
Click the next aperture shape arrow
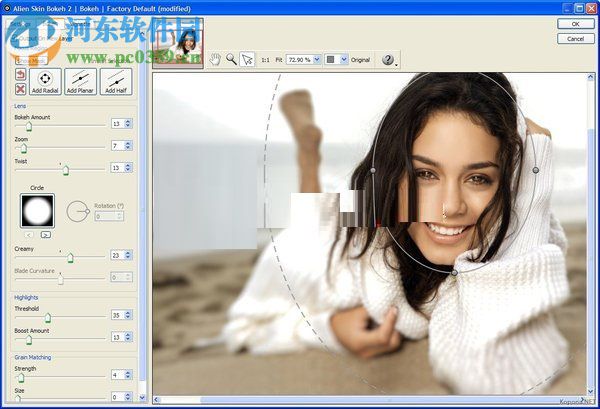click(46, 235)
